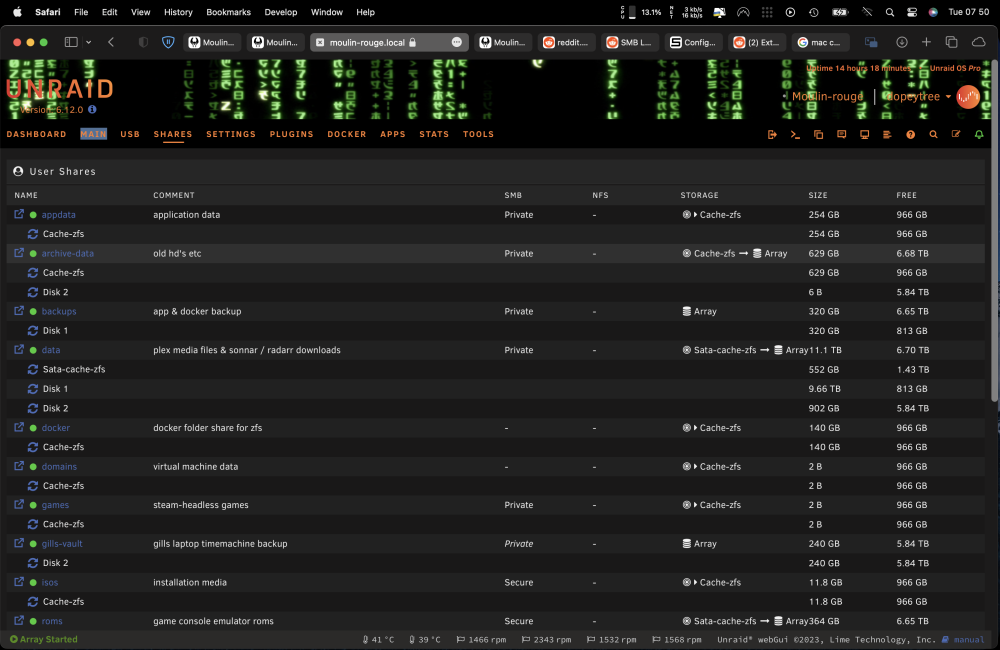1000x650 pixels.
Task: Open Safari tab overview button
Action: [x=952, y=42]
